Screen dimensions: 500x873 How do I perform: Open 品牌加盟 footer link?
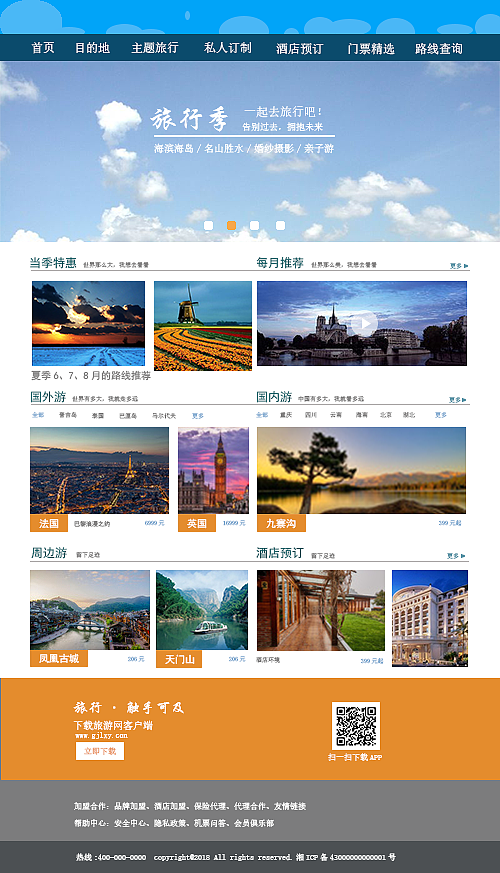point(130,806)
